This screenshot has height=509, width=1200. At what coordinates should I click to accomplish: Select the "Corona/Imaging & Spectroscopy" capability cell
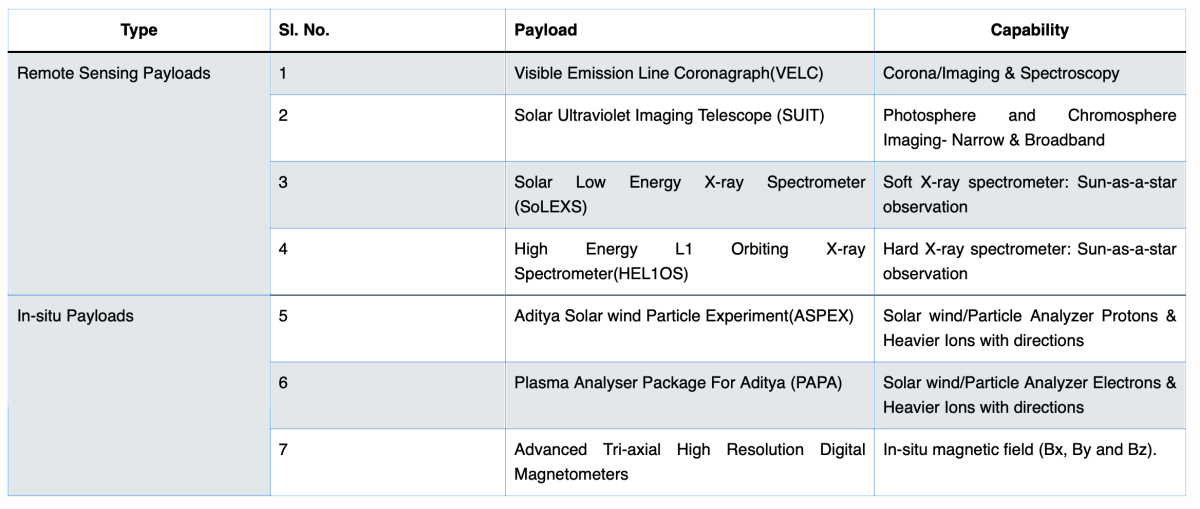[1001, 73]
